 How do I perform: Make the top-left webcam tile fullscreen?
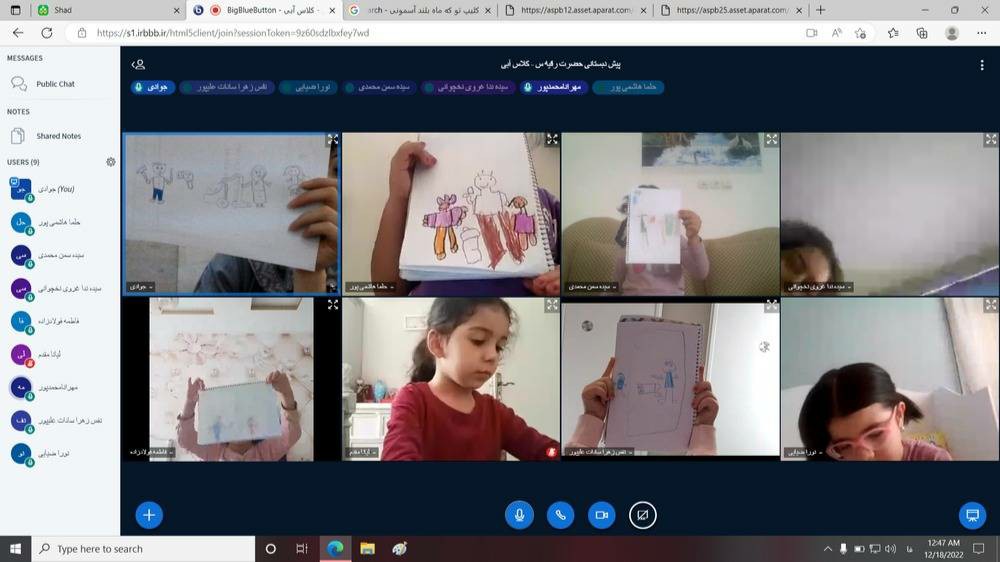(x=332, y=140)
